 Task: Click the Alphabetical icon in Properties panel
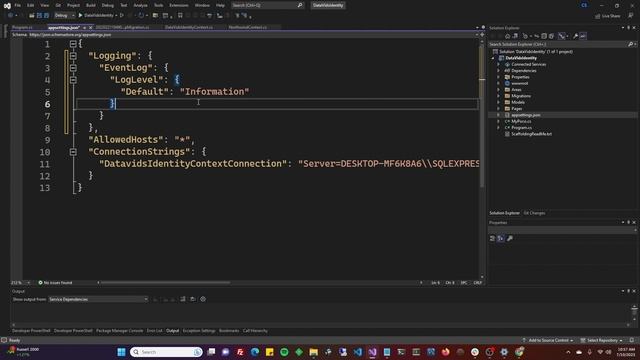(x=501, y=238)
